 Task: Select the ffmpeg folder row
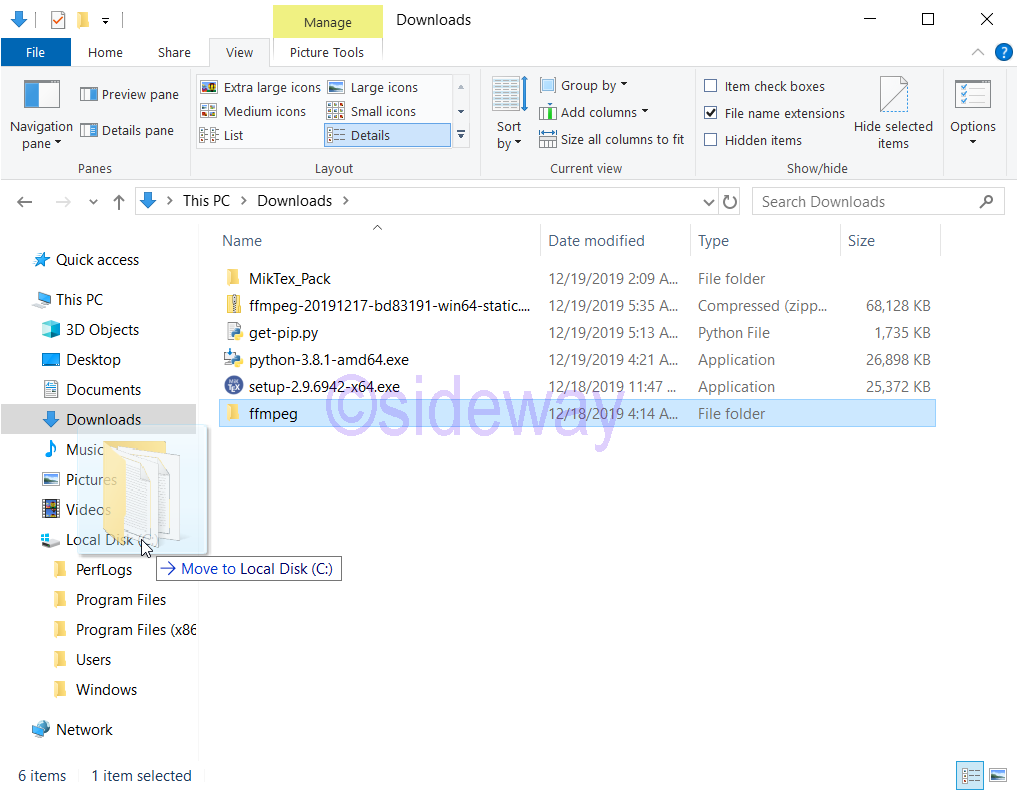coord(577,413)
